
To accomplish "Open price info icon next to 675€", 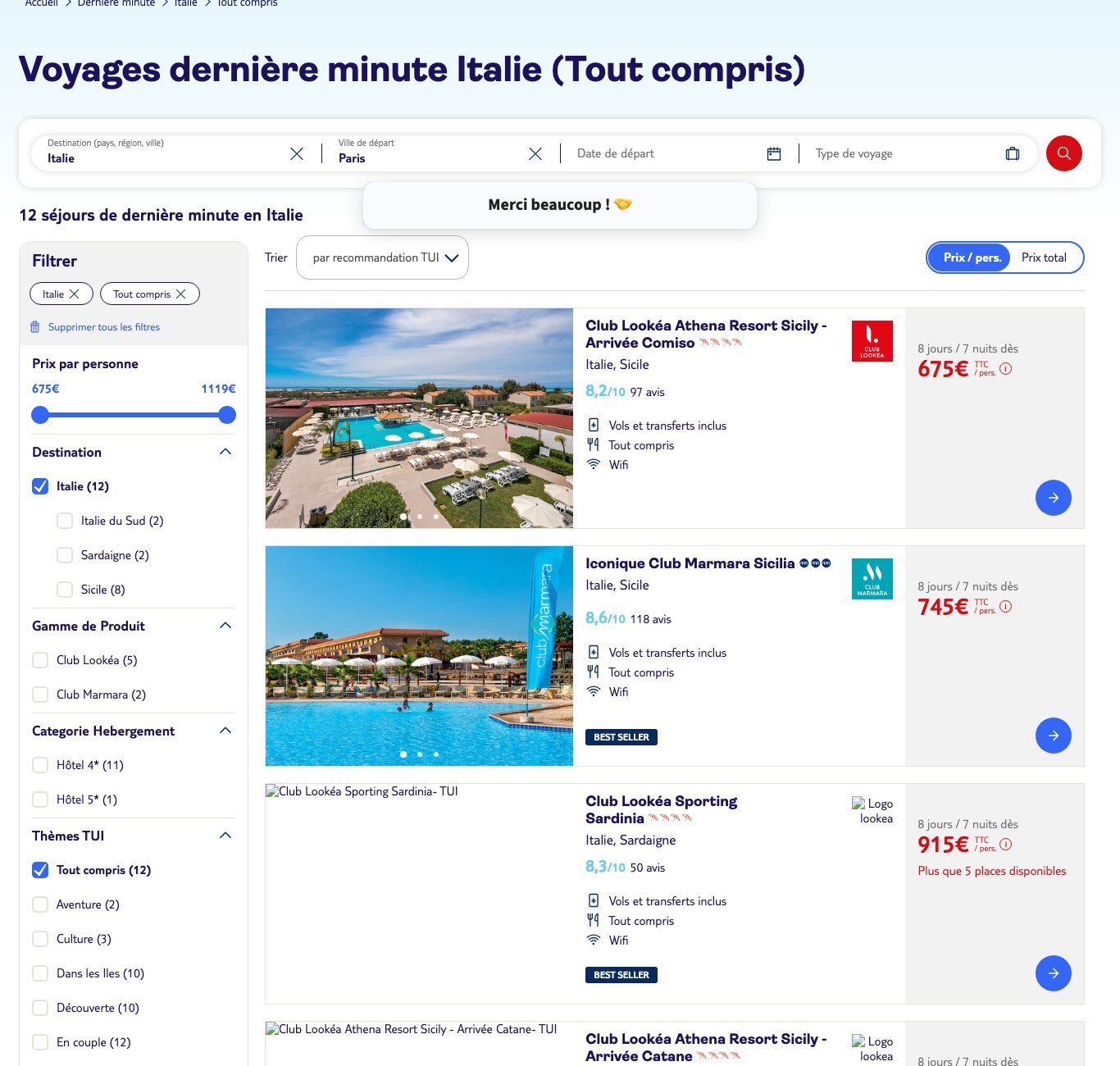I will (x=1006, y=369).
